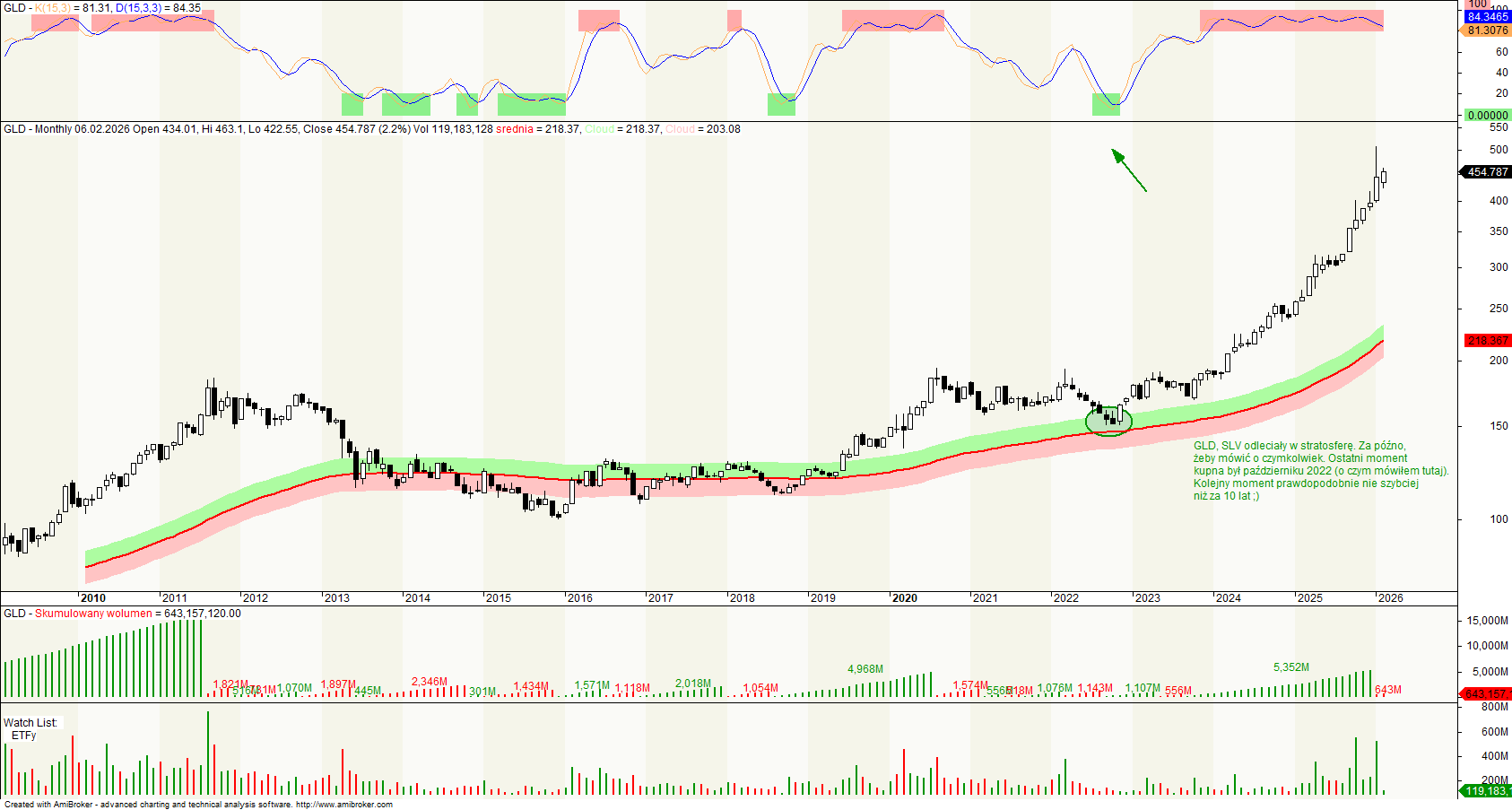Open the amibroker.com link in the footer
The width and height of the screenshot is (1512, 810).
coord(343,805)
